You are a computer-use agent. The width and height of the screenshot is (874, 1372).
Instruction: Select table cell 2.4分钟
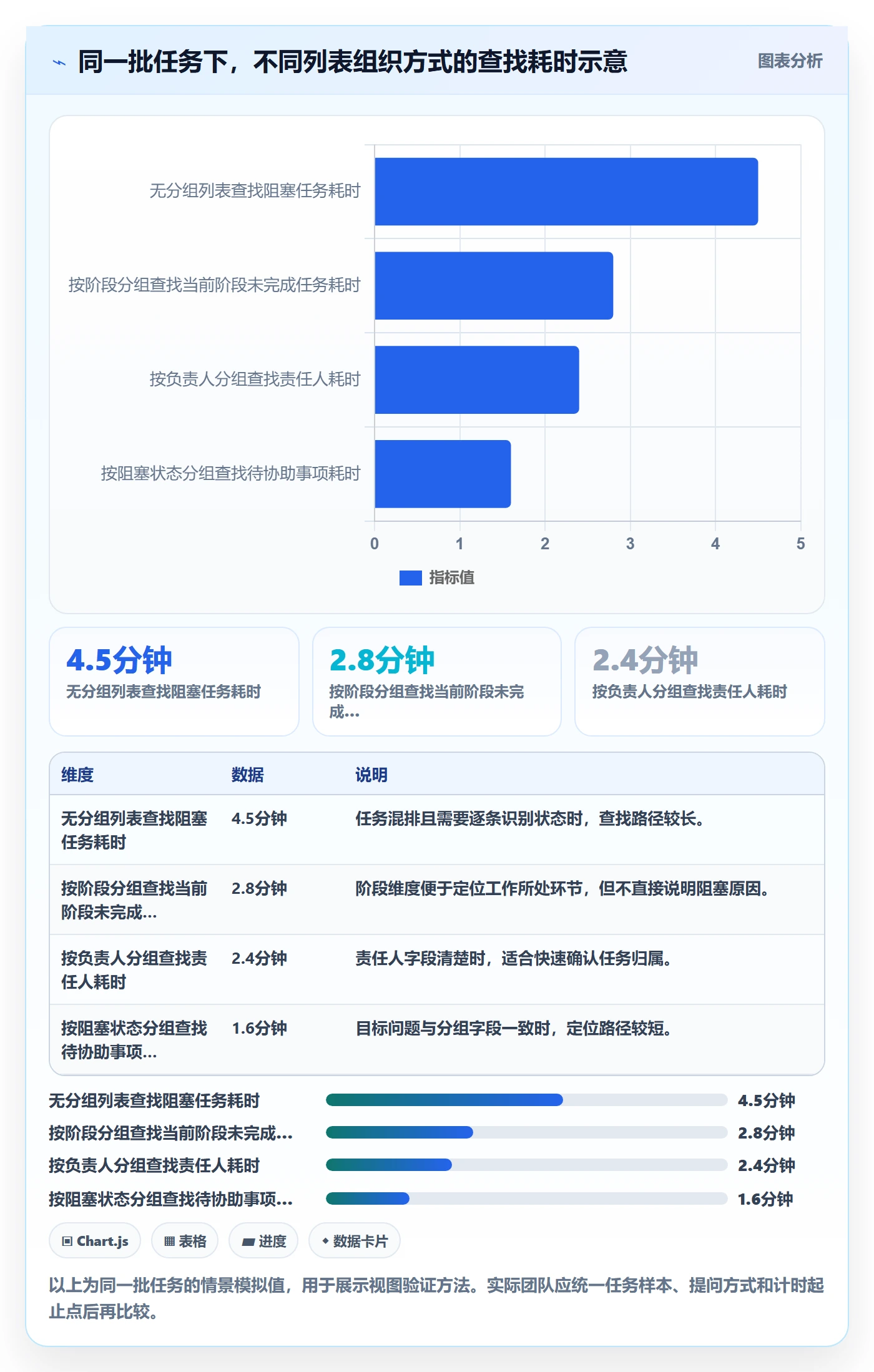[259, 958]
